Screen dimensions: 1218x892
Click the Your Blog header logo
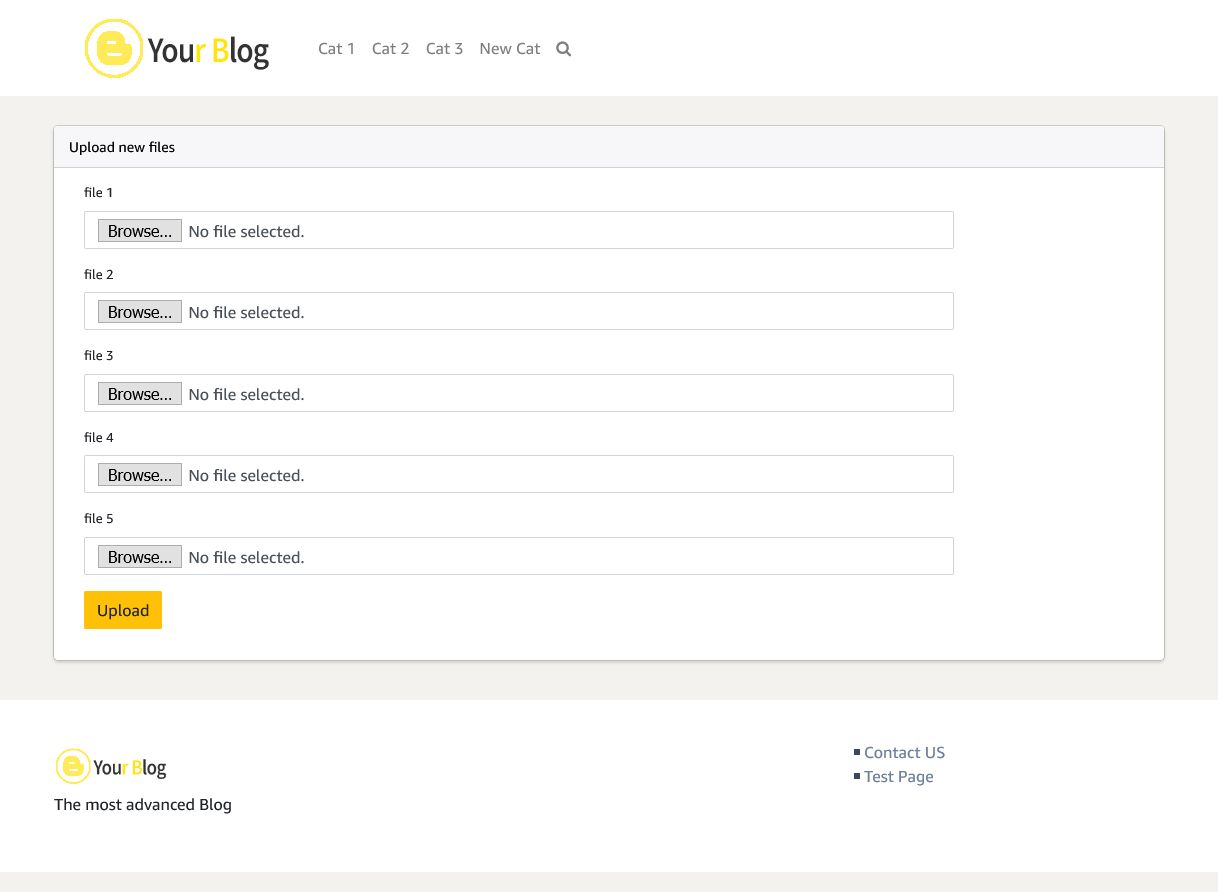point(177,48)
